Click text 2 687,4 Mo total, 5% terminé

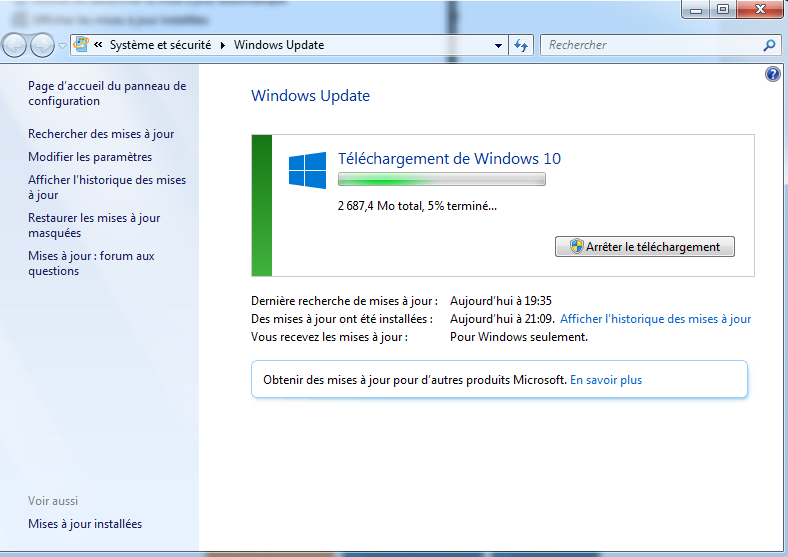(x=417, y=206)
